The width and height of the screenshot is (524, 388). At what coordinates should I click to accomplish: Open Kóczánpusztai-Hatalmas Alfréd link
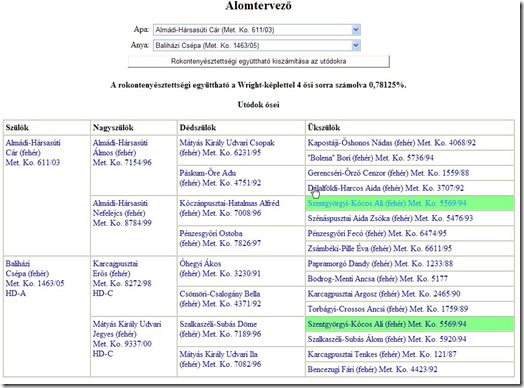click(x=229, y=208)
